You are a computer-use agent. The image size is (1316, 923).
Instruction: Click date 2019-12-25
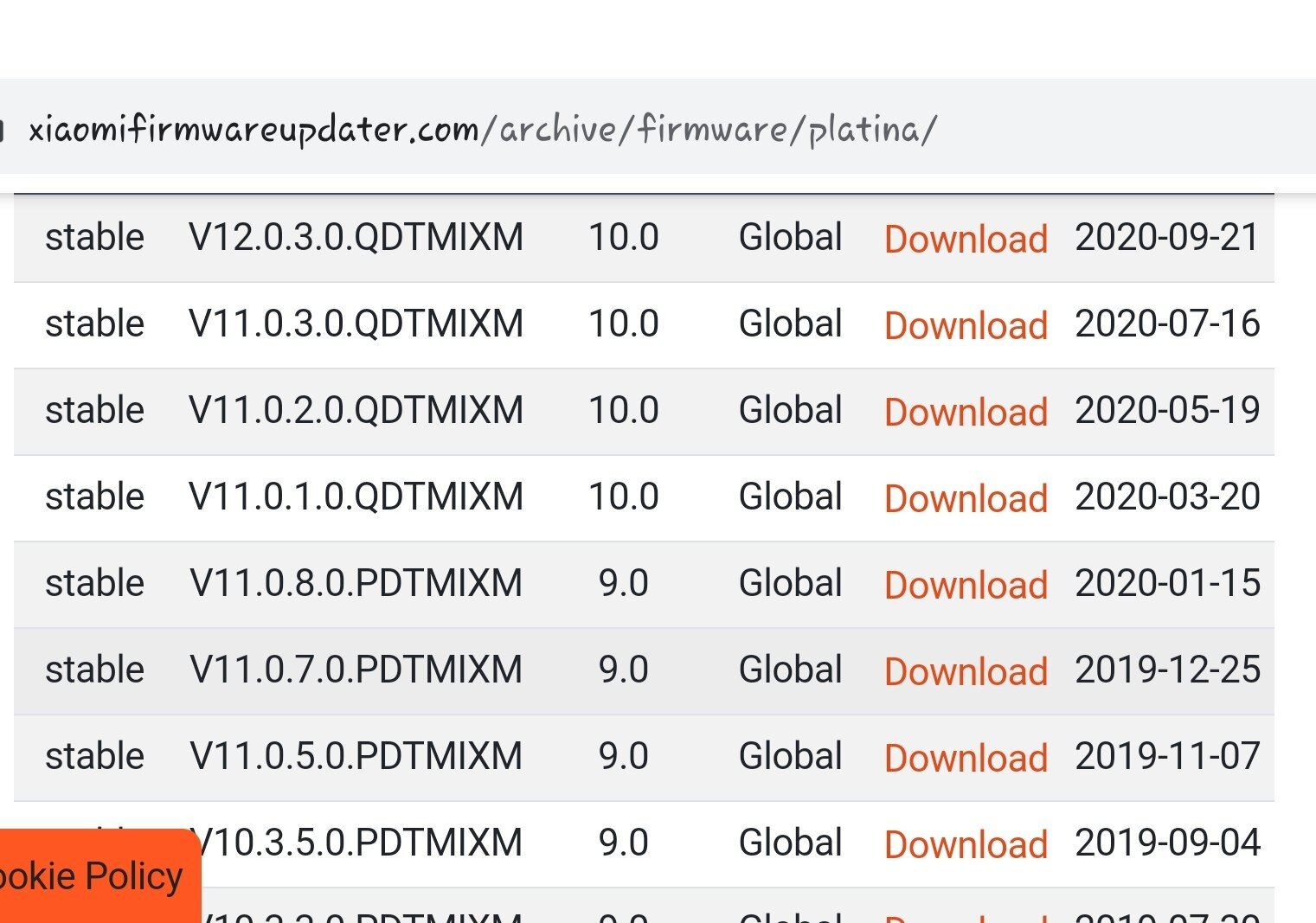point(1167,670)
